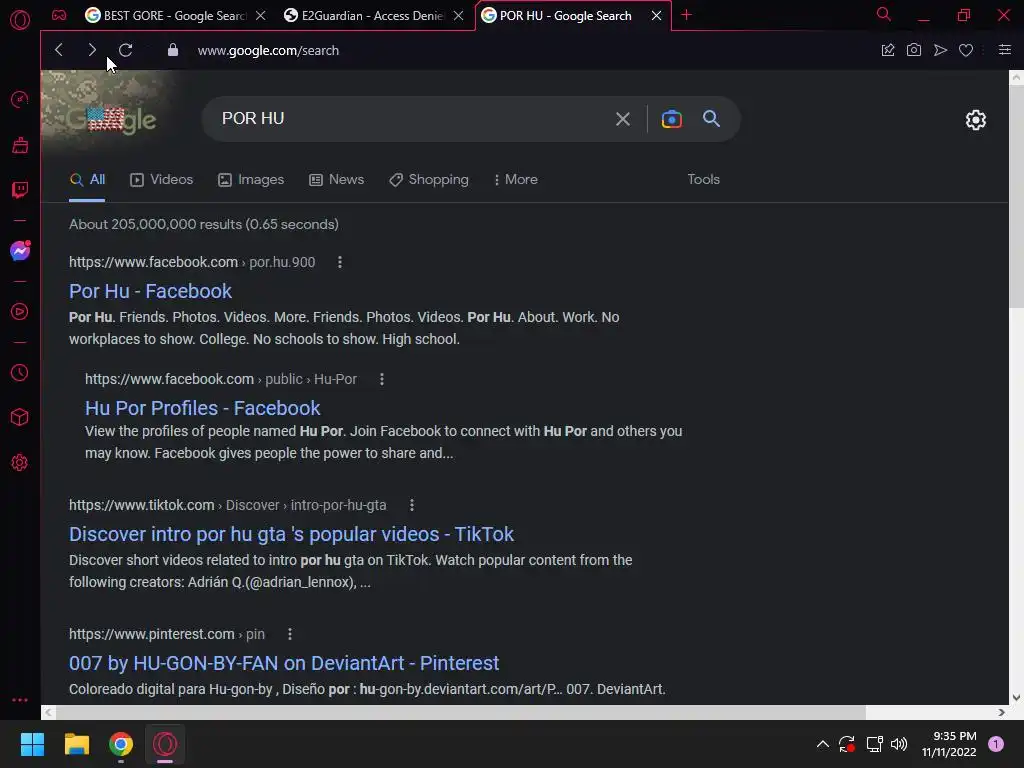Open the clock showing 9:35 PM
Image resolution: width=1024 pixels, height=768 pixels.
(x=949, y=744)
